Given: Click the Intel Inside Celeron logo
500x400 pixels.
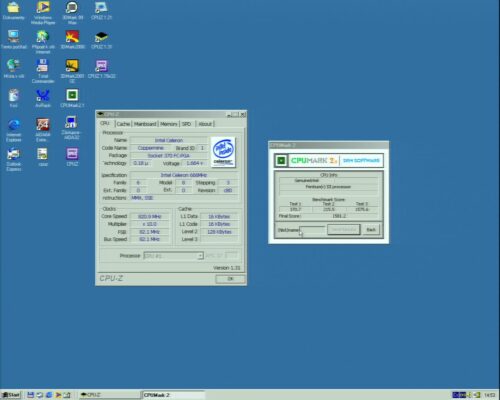Looking at the screenshot, I should (223, 152).
